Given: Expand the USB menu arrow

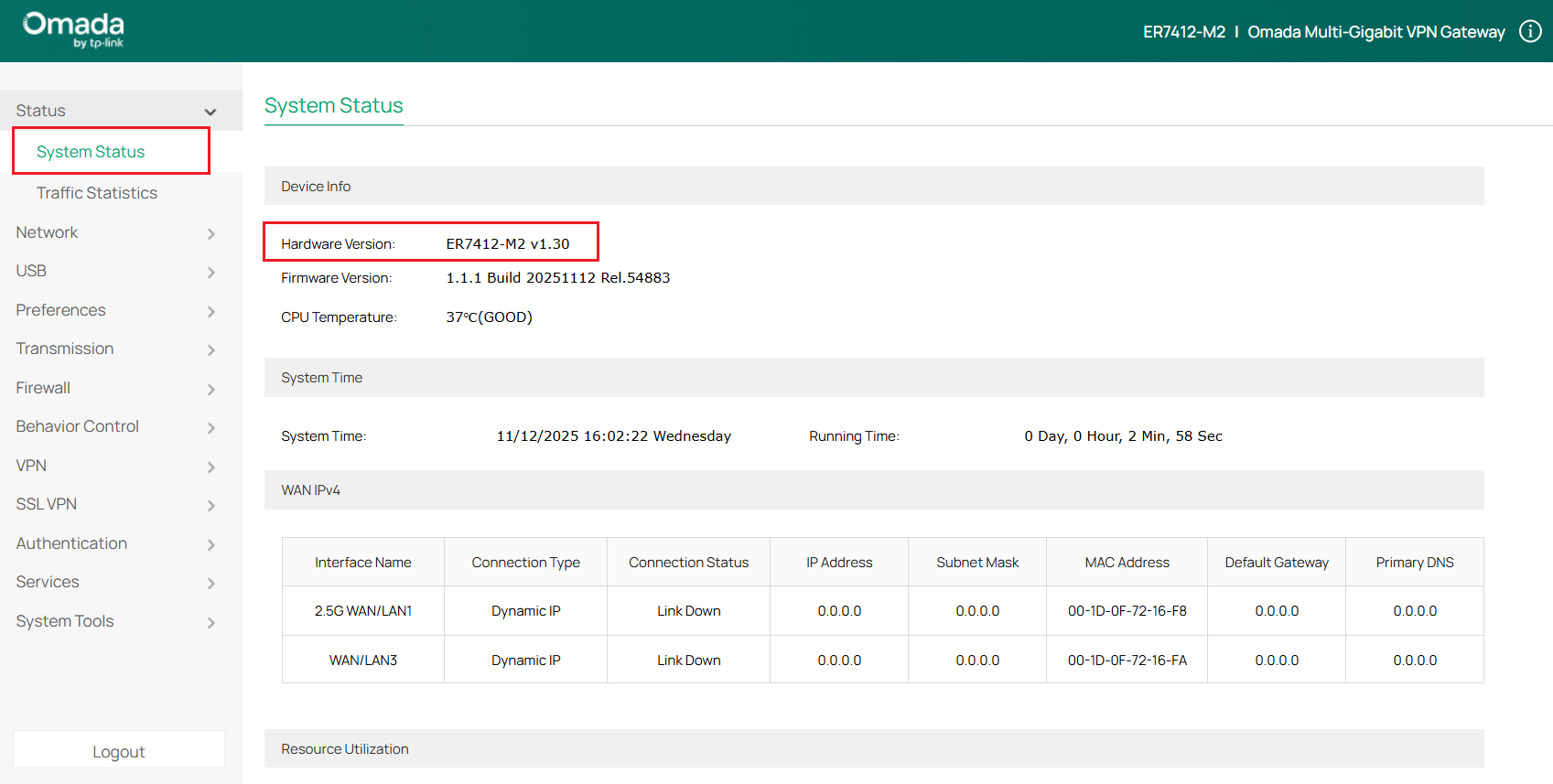Looking at the screenshot, I should 211,273.
